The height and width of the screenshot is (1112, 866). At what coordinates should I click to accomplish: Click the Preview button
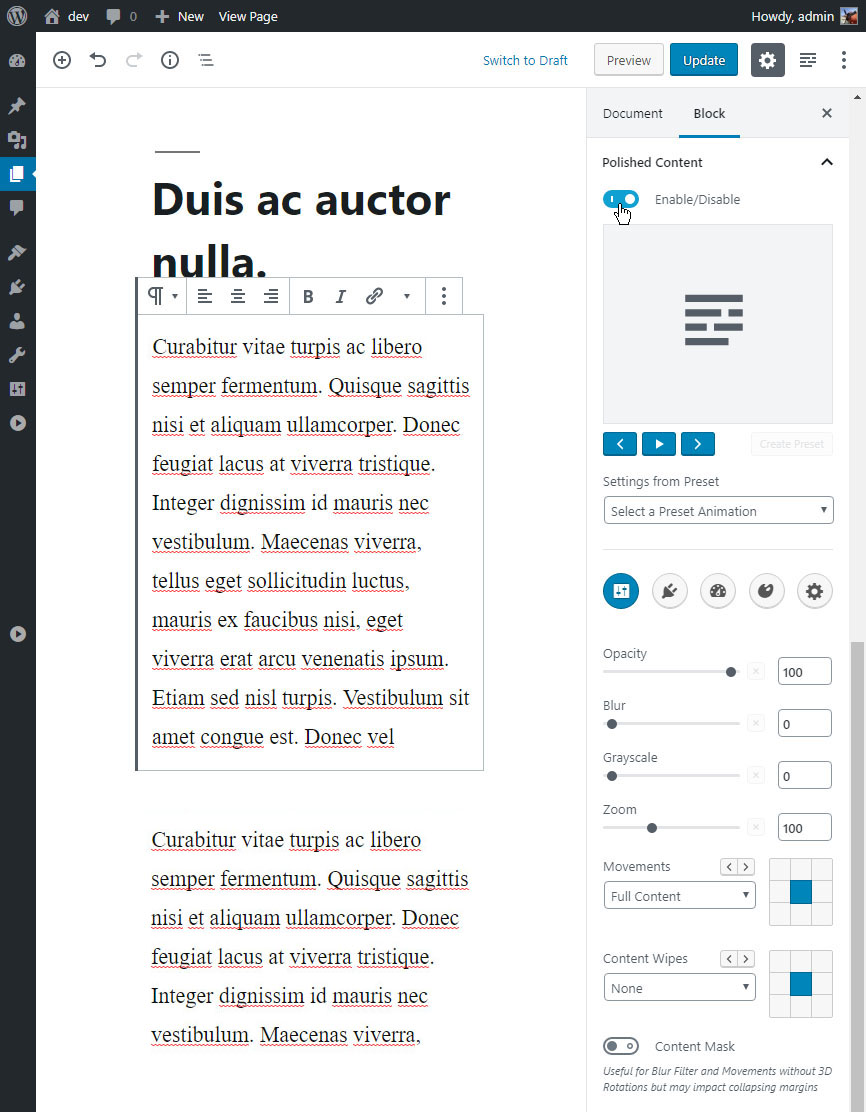point(628,60)
